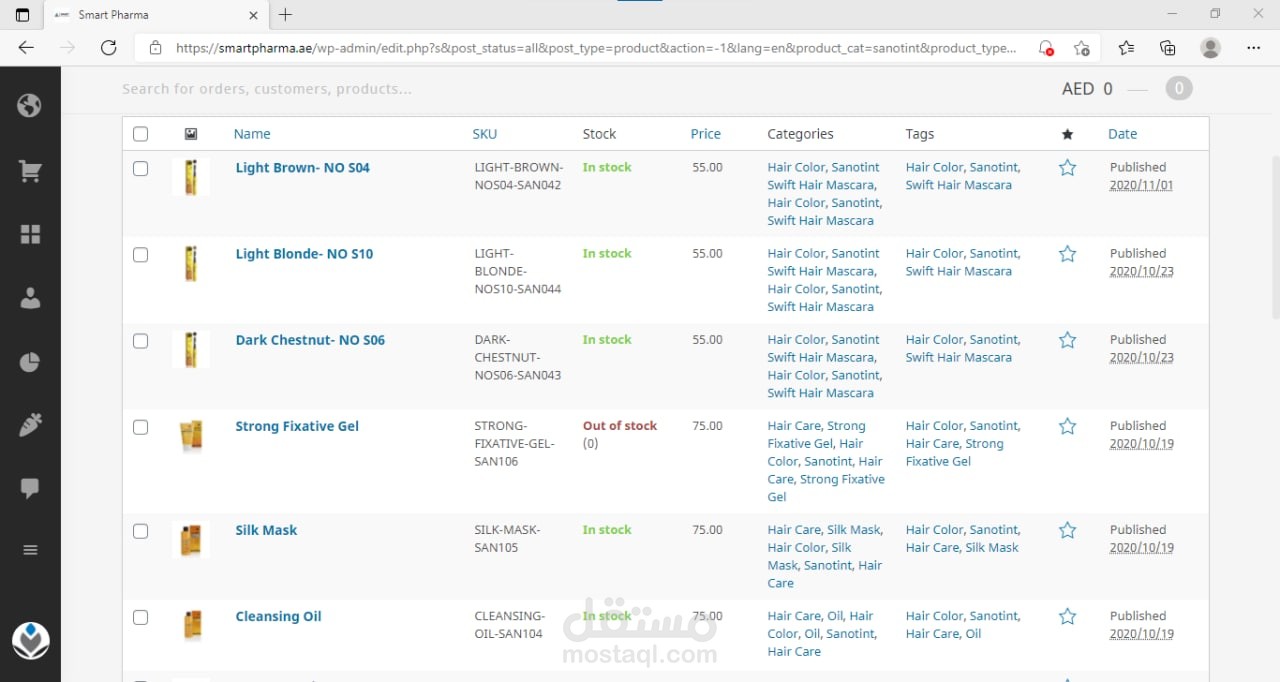
Task: Close the Smart Pharma tab
Action: (x=253, y=15)
